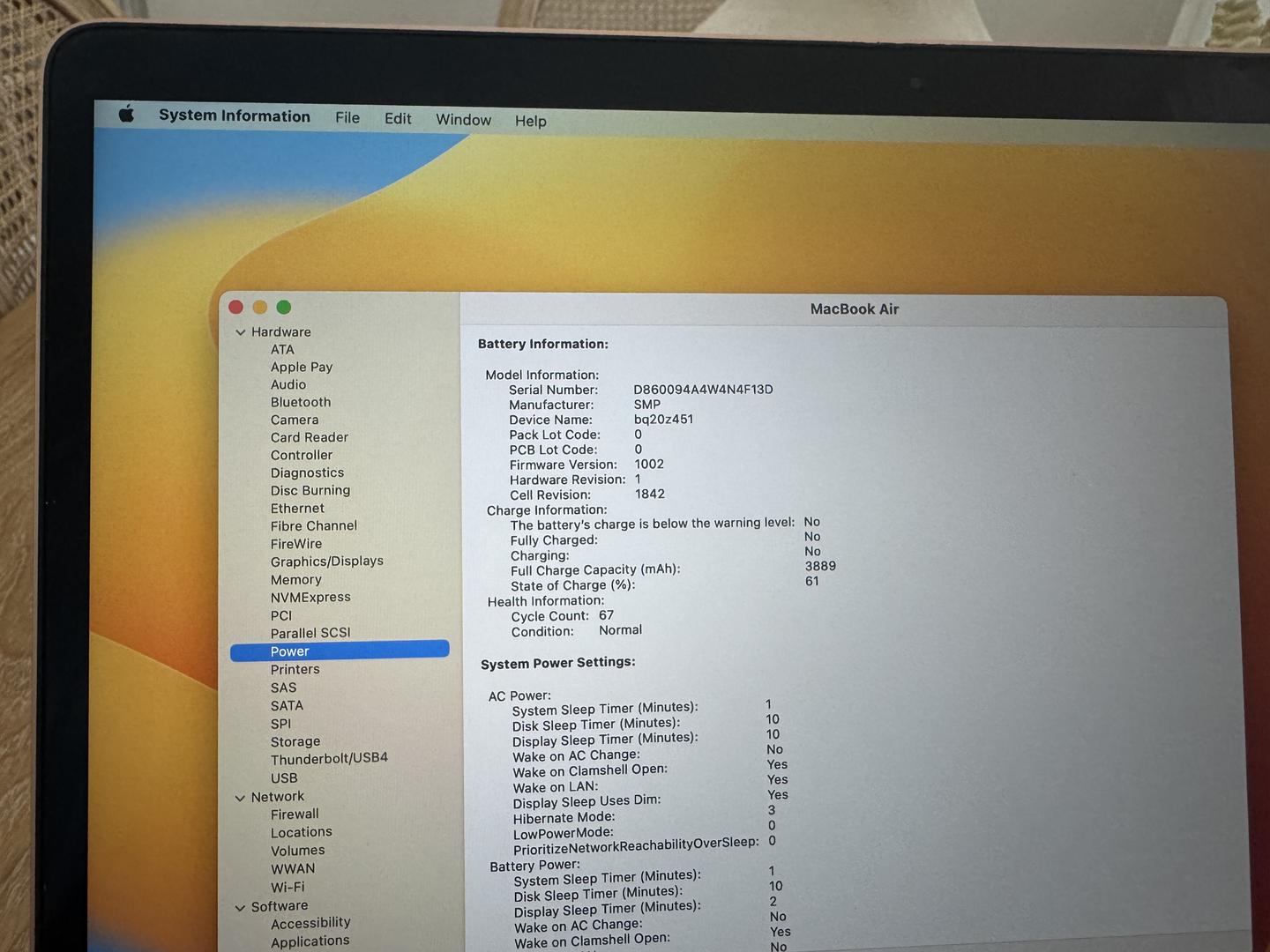The width and height of the screenshot is (1270, 952).
Task: Open the Help menu
Action: (x=531, y=121)
